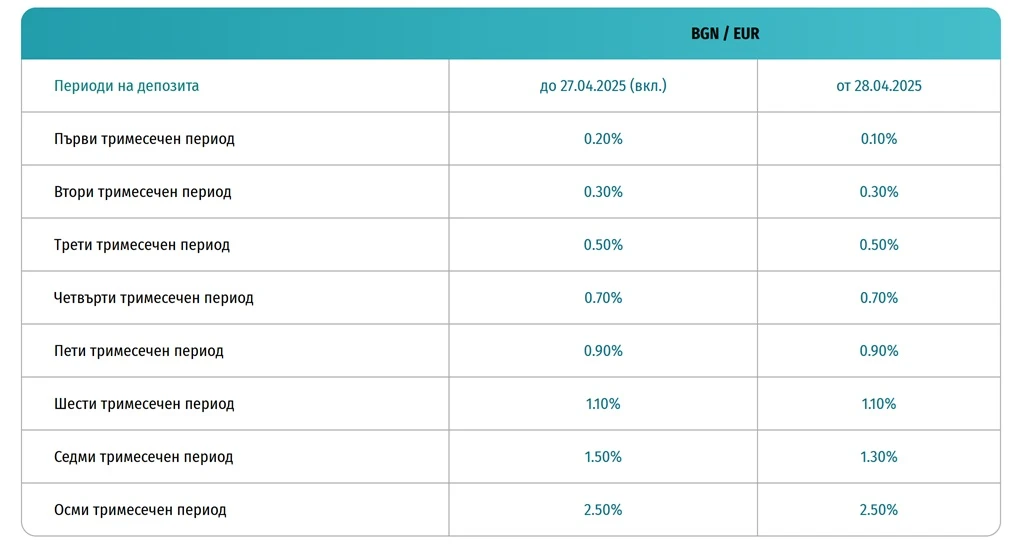Select 'Шести тримесечен период' row label

click(144, 404)
